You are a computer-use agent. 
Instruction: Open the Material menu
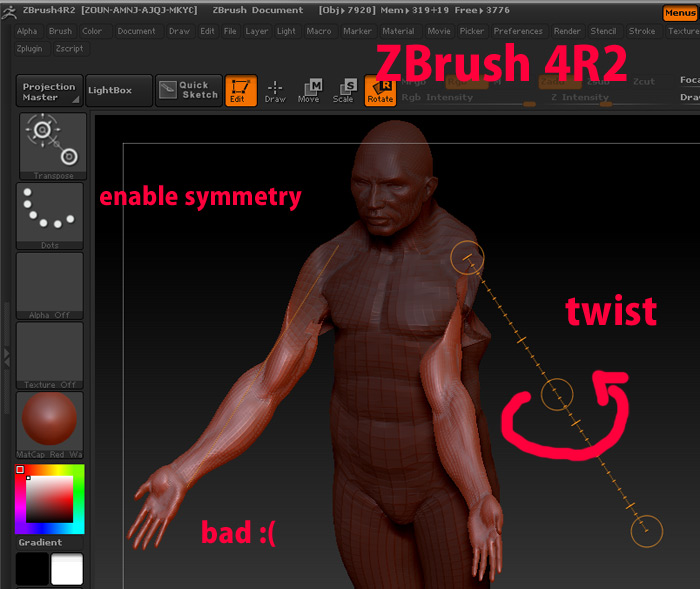pyautogui.click(x=398, y=31)
